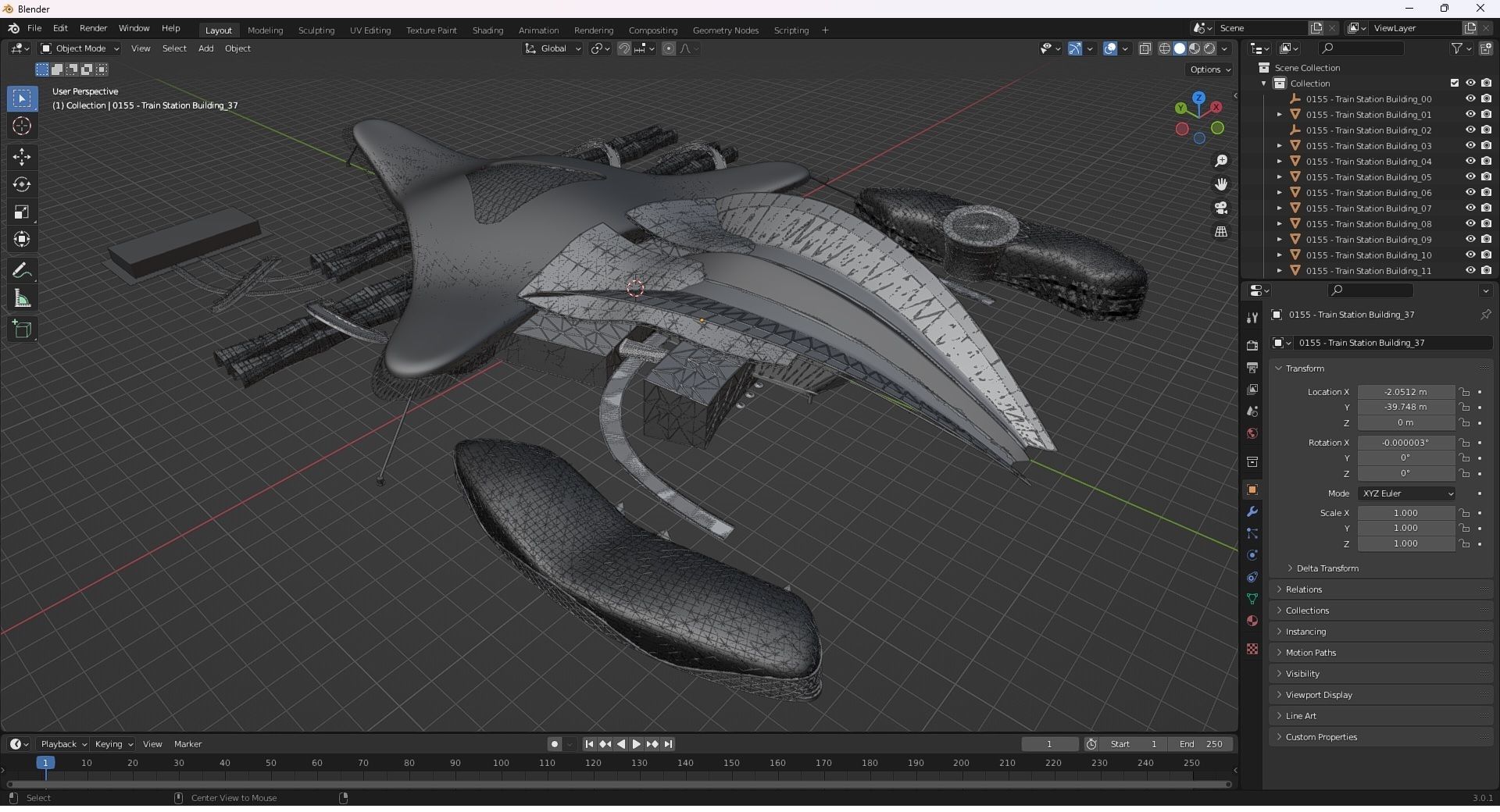Open the Modifier properties wrench tab
This screenshot has width=1500, height=812.
pyautogui.click(x=1252, y=512)
